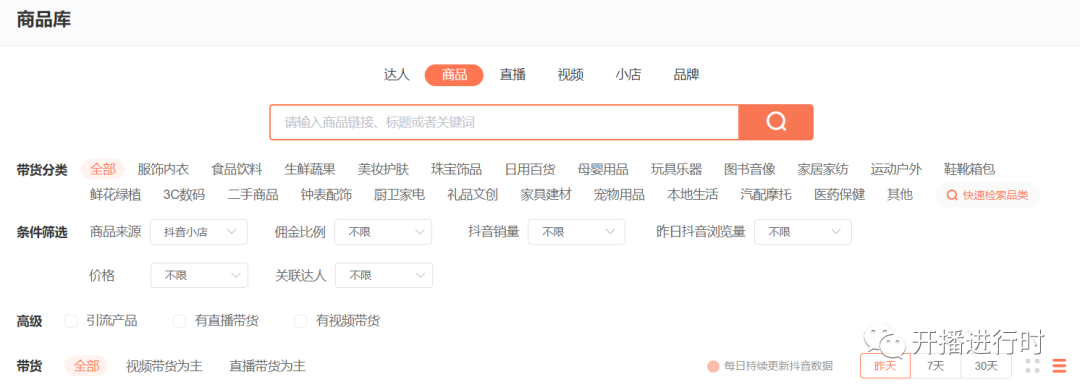
Task: Switch to the 小店 tab
Action: (x=628, y=75)
